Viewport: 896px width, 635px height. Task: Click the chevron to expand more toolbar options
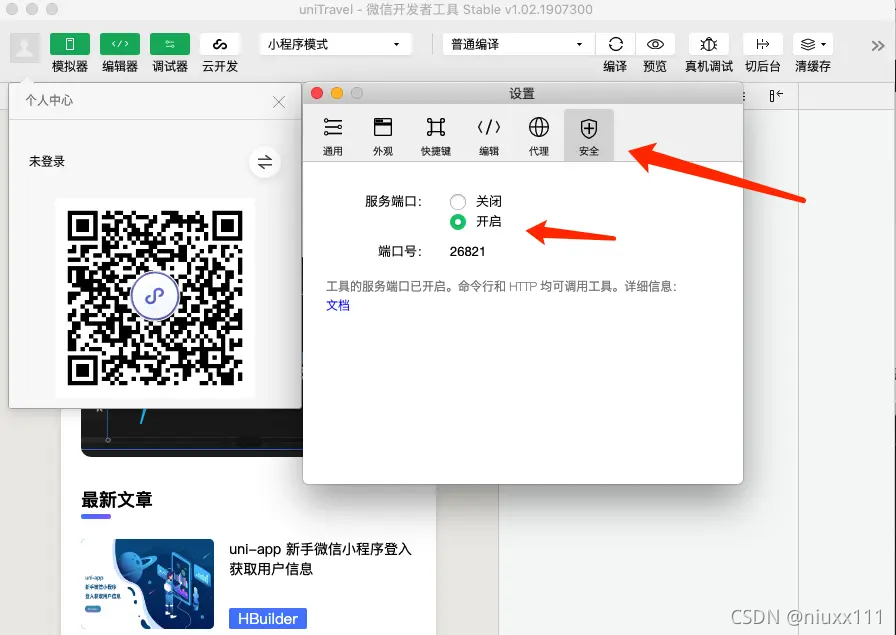point(878,44)
